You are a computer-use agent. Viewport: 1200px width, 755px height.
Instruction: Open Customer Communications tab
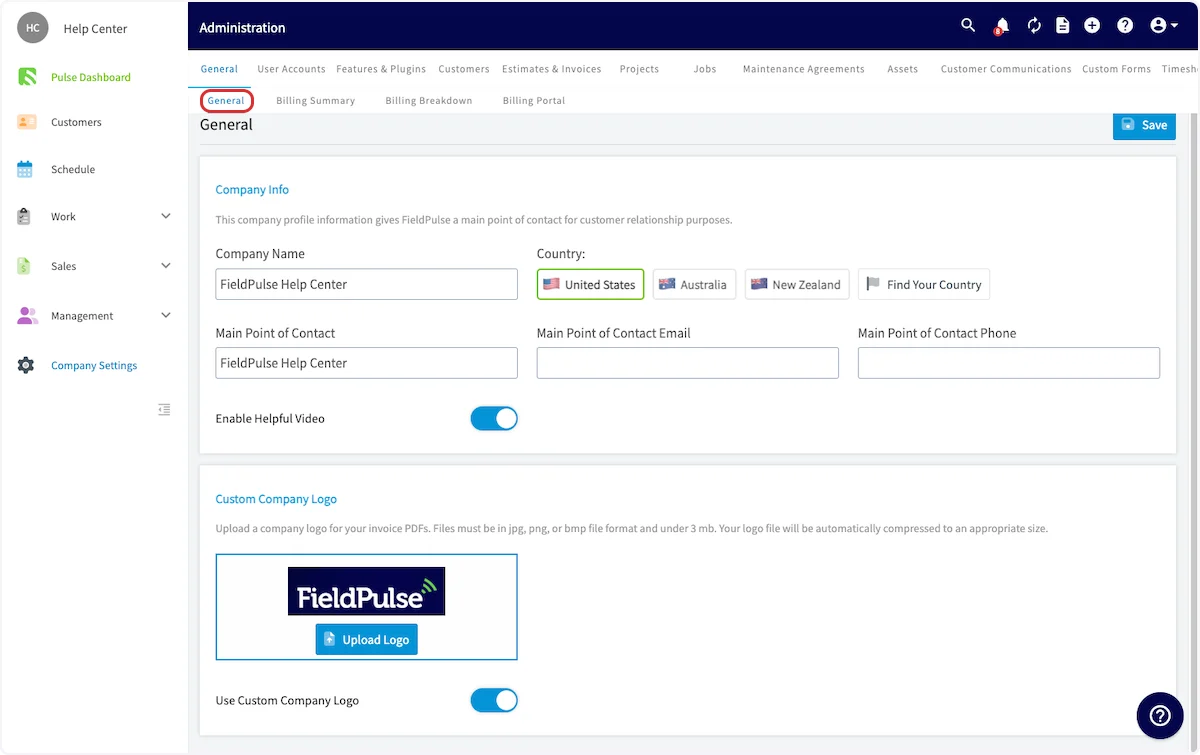(x=1006, y=69)
